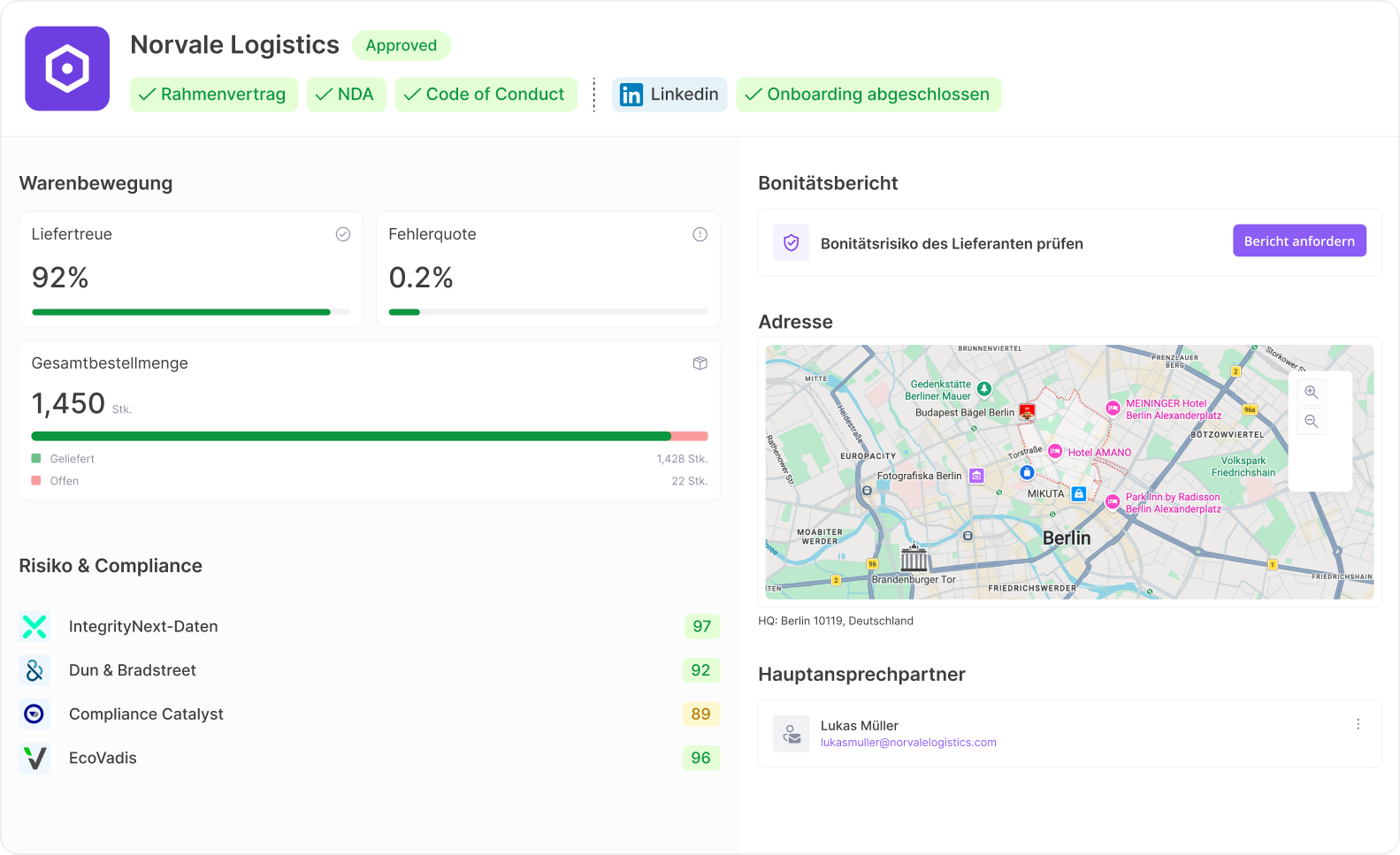1400x855 pixels.
Task: Click the Brandenburger Tor landmark on map
Action: click(x=914, y=559)
